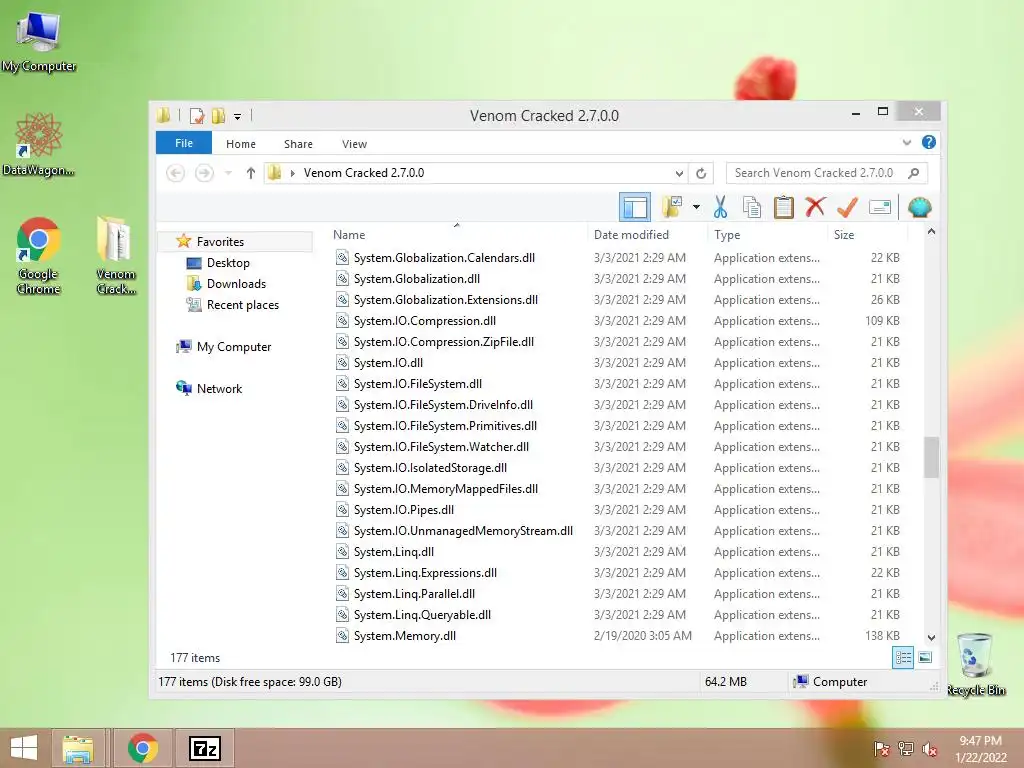Click the search magnifier icon
Viewport: 1024px width, 768px height.
[x=914, y=173]
